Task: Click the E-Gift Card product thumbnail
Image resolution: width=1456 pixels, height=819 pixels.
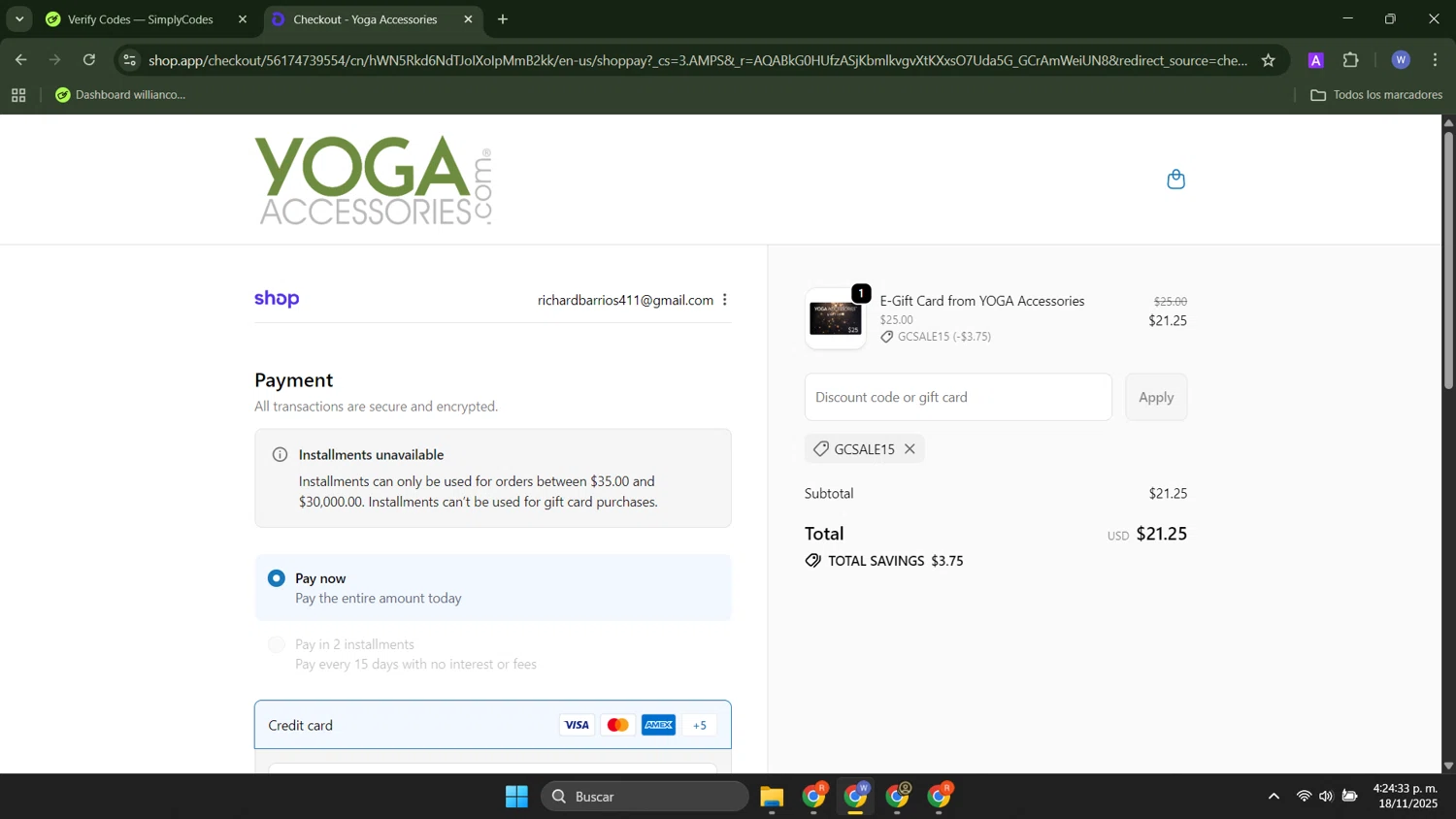Action: click(836, 318)
